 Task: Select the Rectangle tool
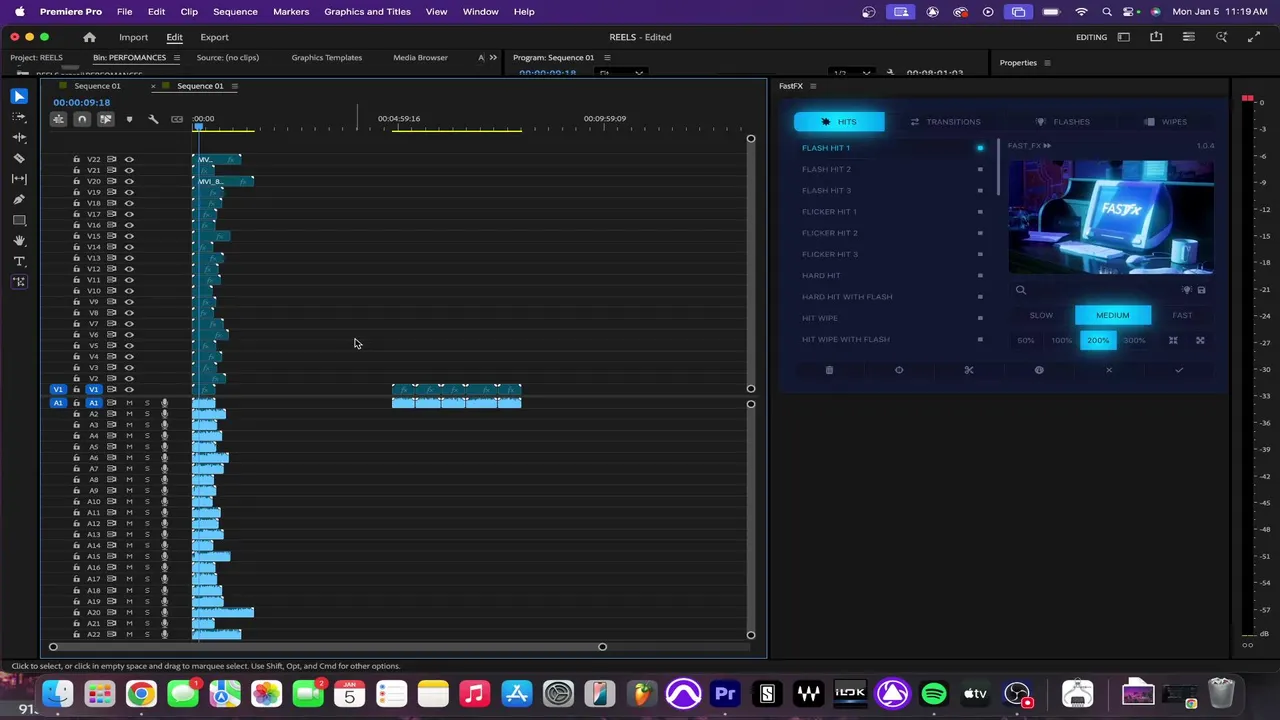(x=19, y=220)
